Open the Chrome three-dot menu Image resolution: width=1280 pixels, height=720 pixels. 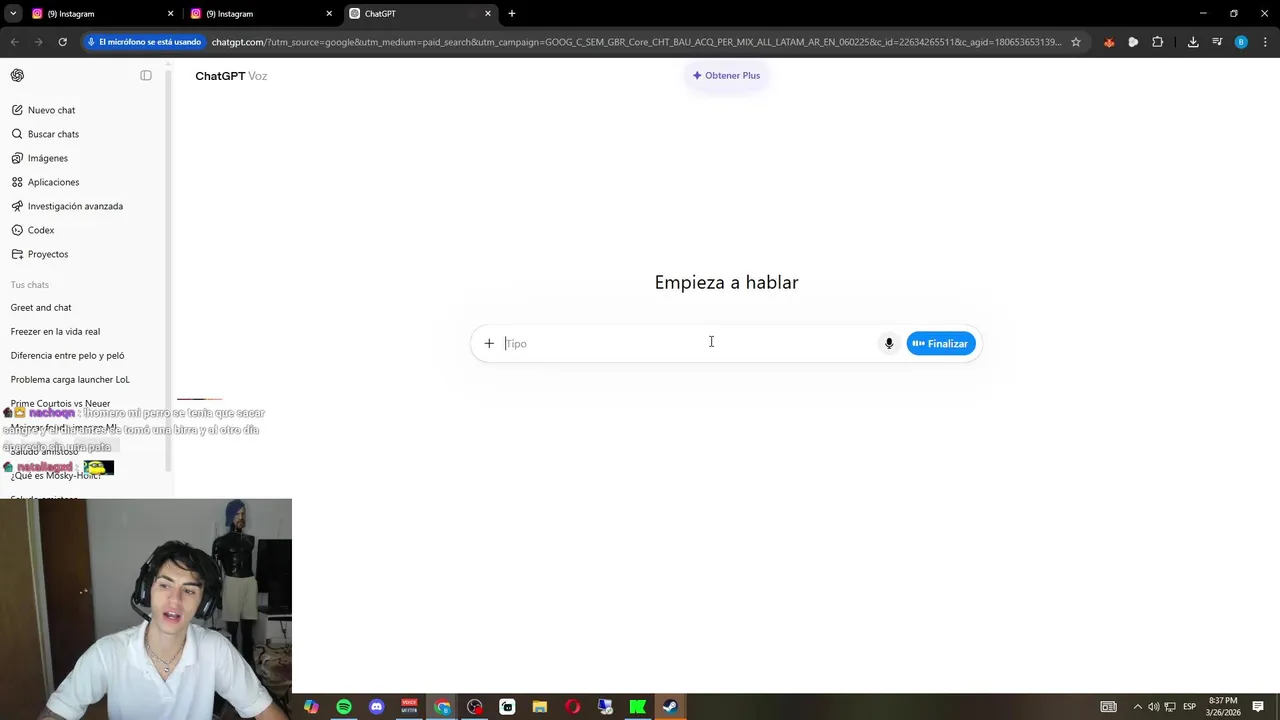1266,42
